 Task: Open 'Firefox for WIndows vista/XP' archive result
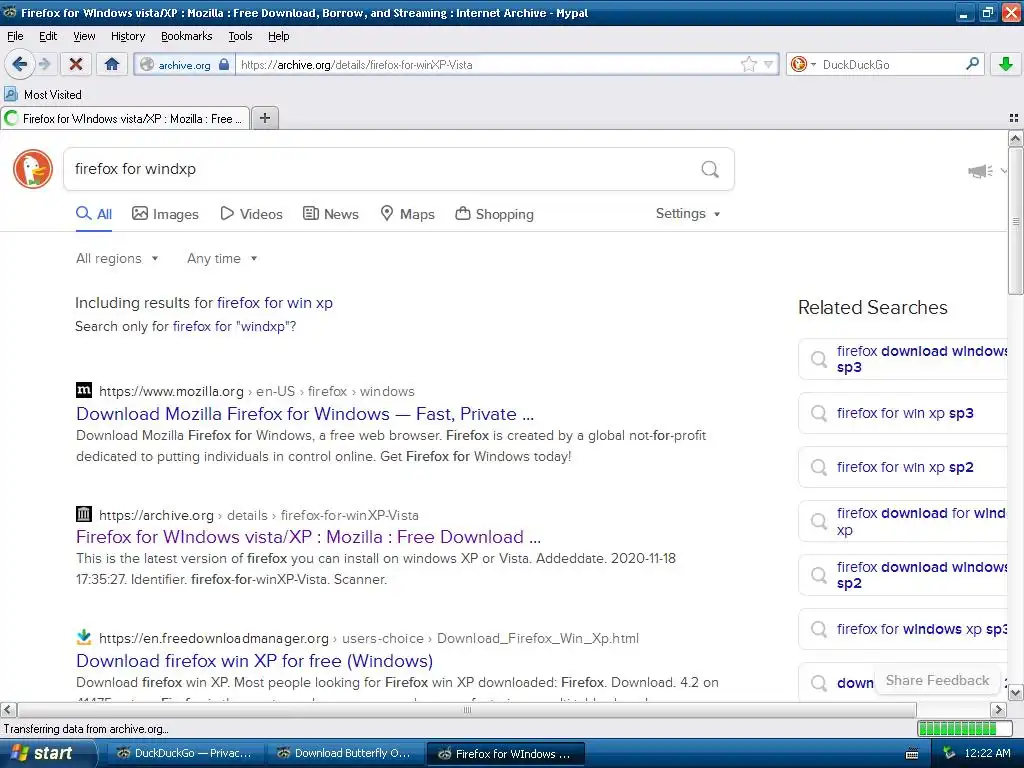308,537
